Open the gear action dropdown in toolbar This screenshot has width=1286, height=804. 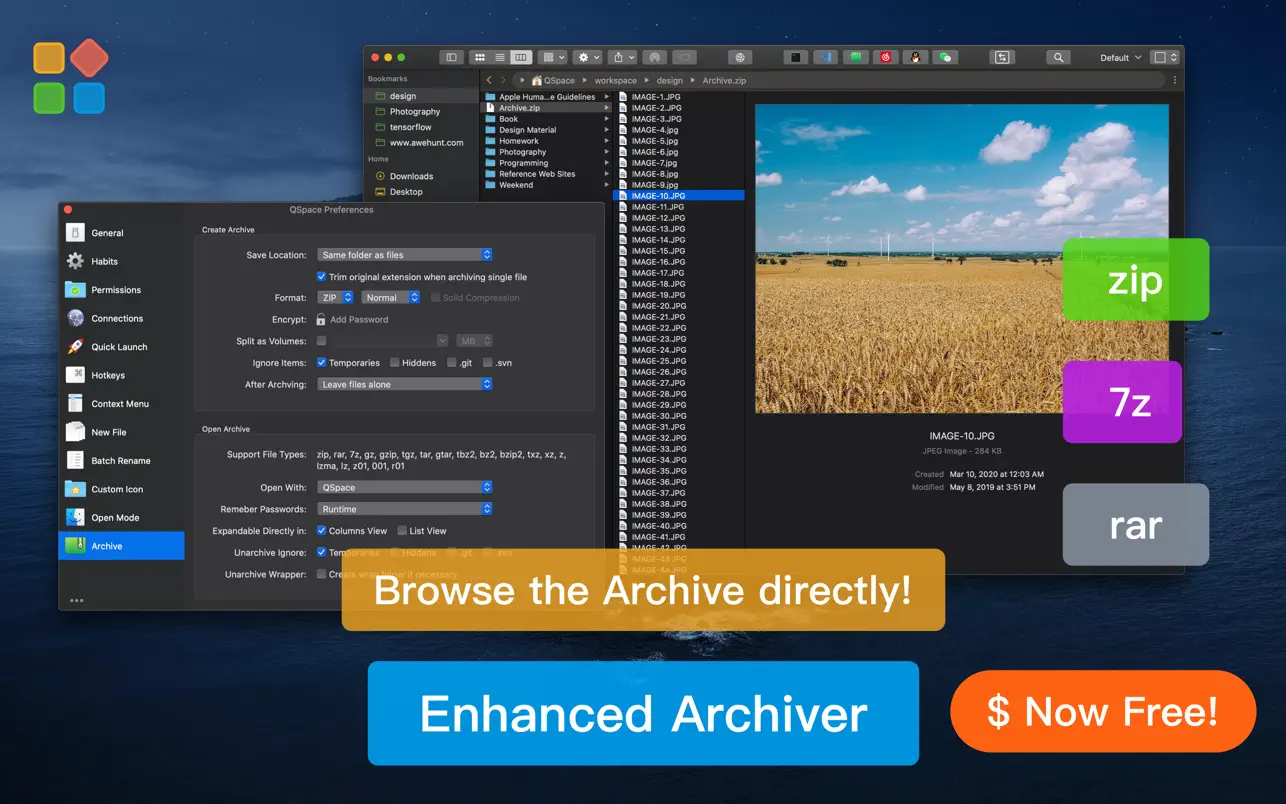click(588, 58)
